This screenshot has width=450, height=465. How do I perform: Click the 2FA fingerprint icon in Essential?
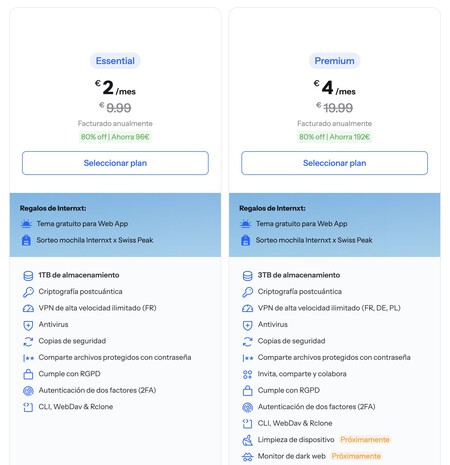point(28,391)
